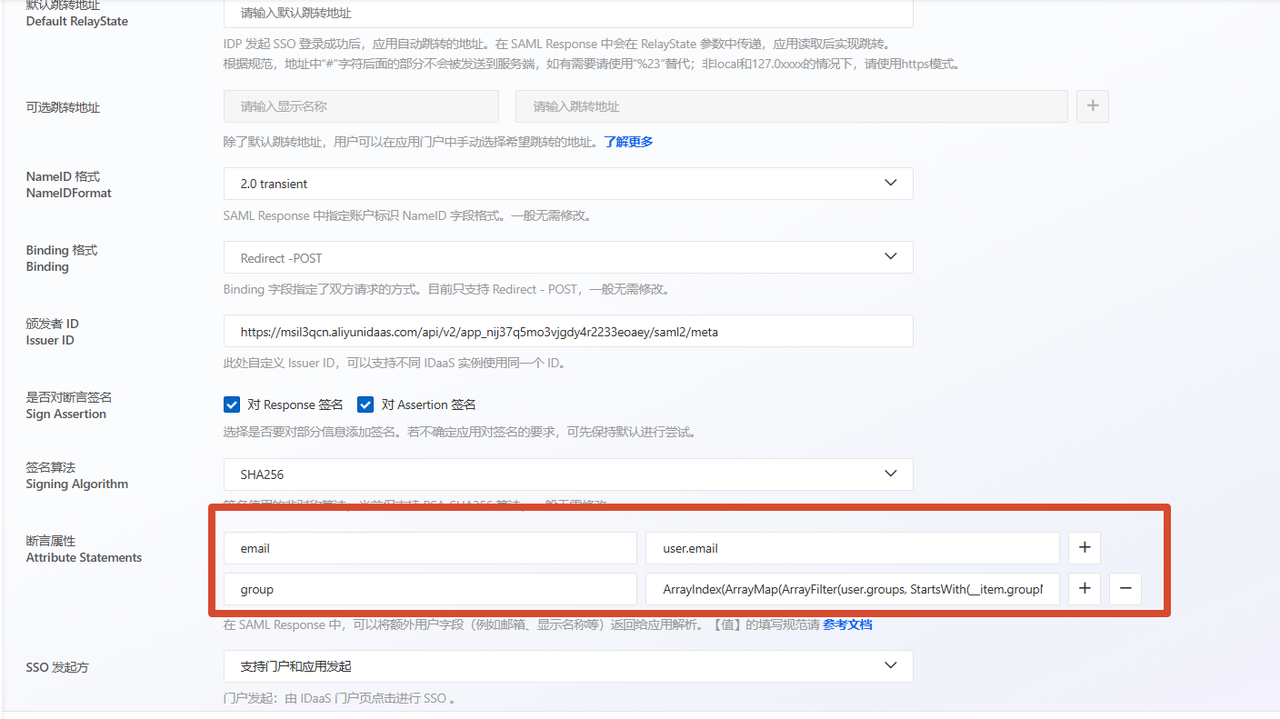Click the Sign Assertion label
This screenshot has height=719, width=1280.
(x=66, y=414)
